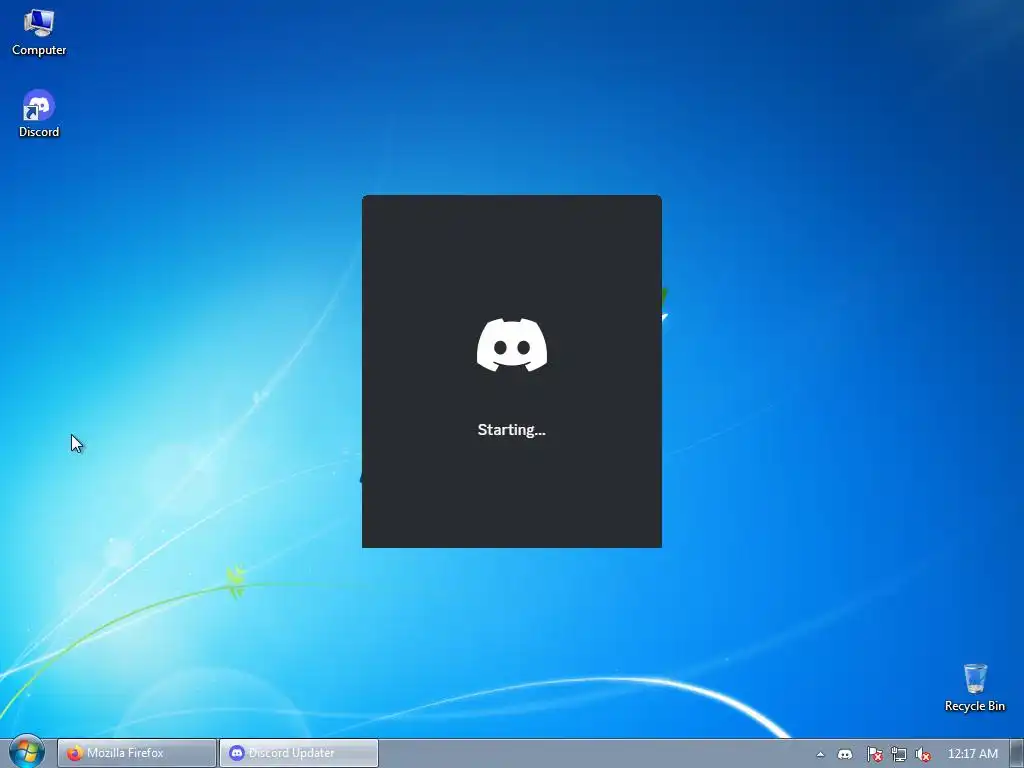This screenshot has height=768, width=1024.
Task: Click the Show desktop strip
Action: 1017,754
